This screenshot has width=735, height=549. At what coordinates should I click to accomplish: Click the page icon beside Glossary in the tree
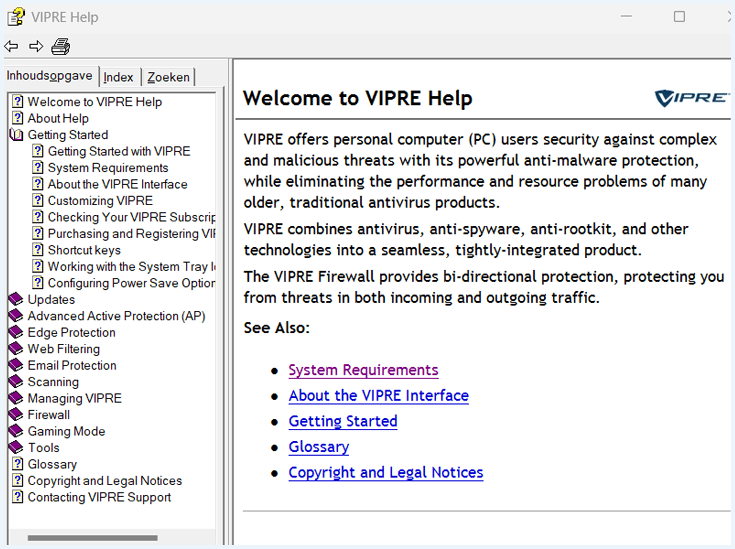click(x=17, y=464)
